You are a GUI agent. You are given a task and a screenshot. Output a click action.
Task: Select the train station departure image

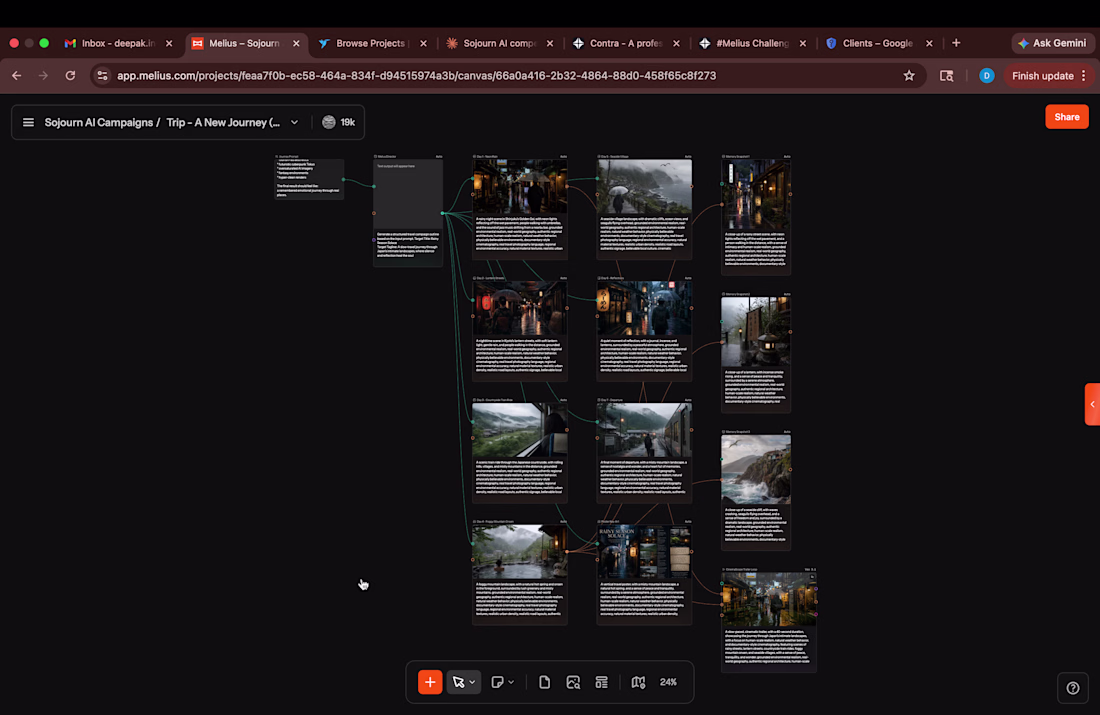(644, 429)
